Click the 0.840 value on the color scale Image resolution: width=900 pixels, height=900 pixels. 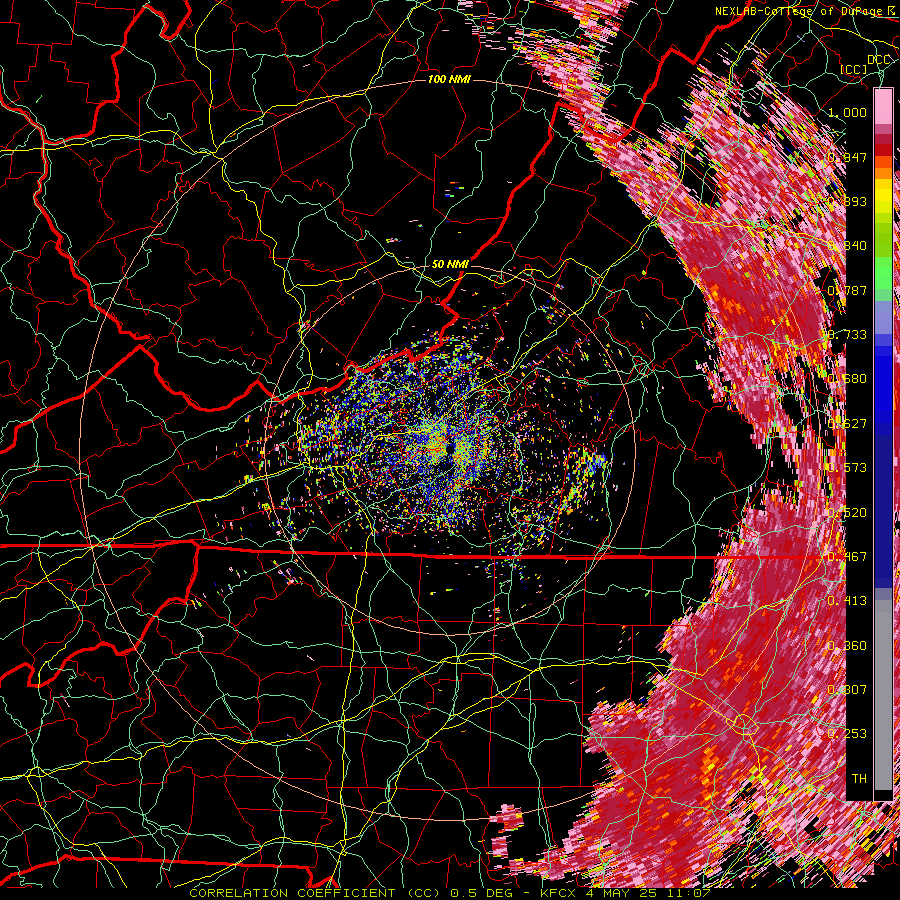point(847,246)
